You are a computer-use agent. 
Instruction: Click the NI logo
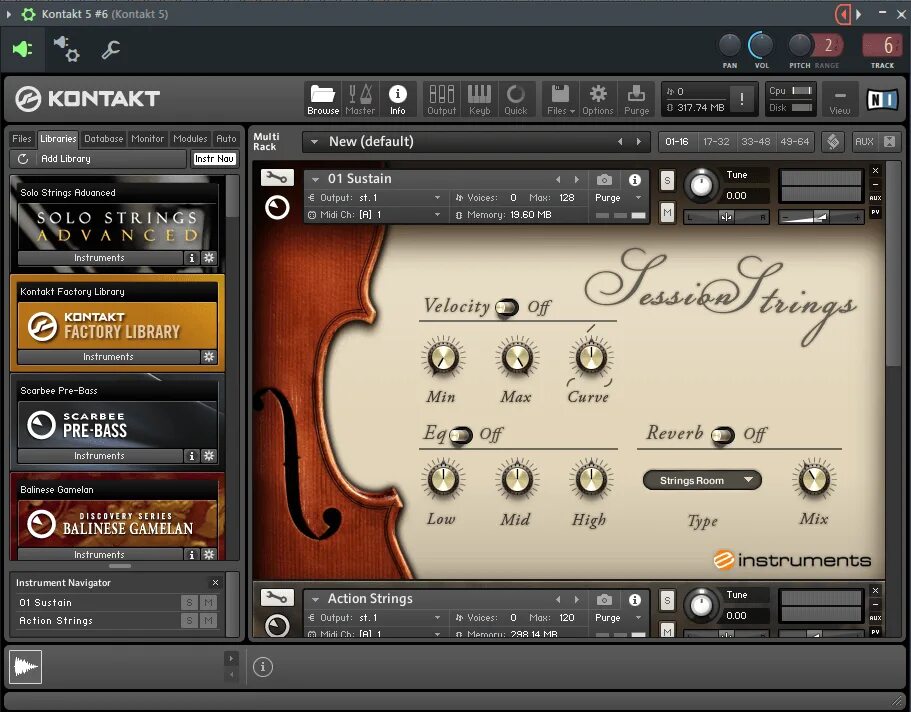click(882, 99)
